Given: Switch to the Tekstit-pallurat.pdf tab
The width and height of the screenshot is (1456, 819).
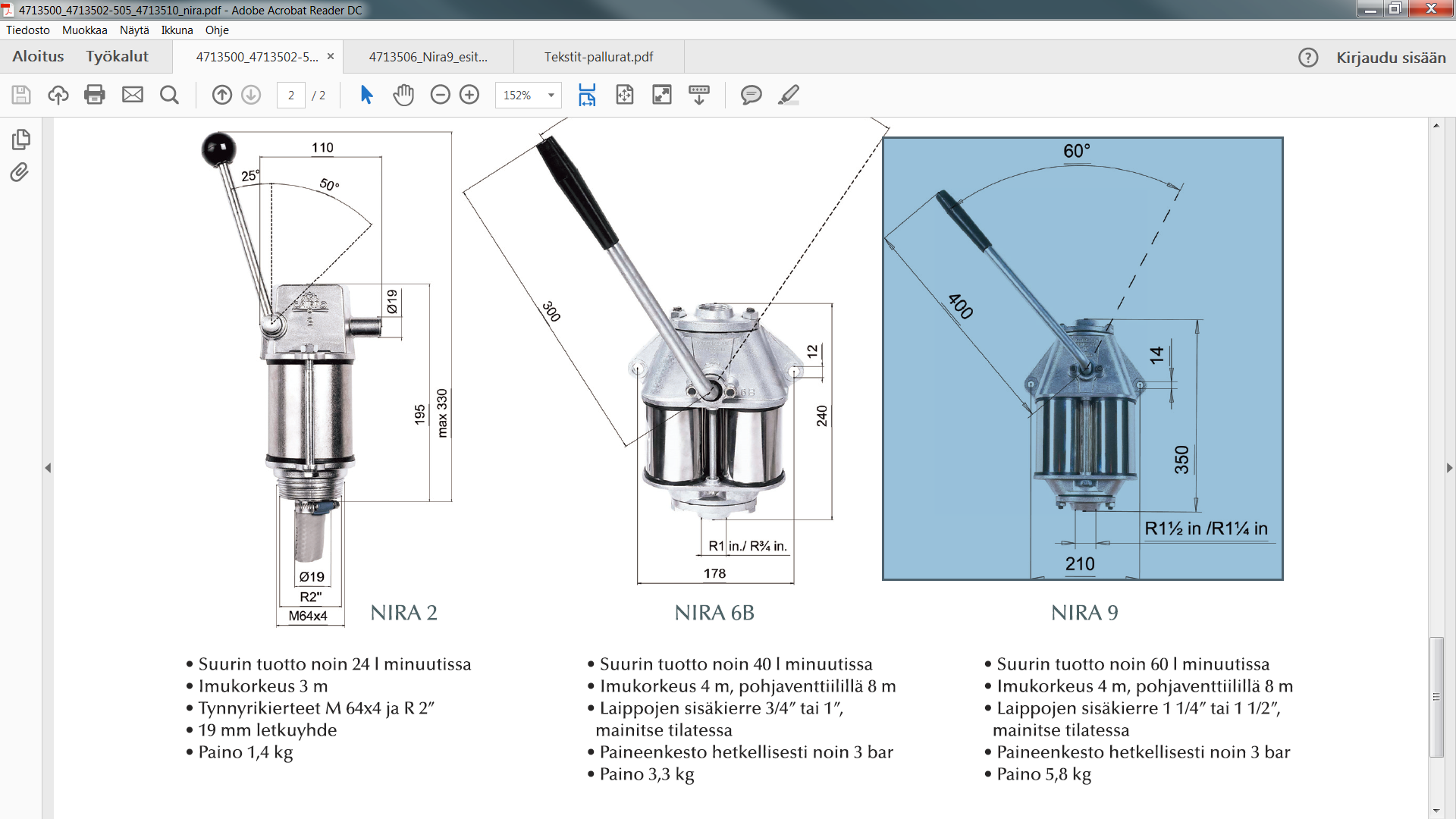Looking at the screenshot, I should 598,57.
